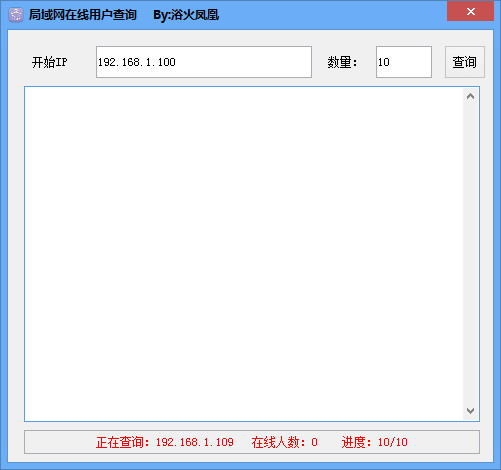Image resolution: width=501 pixels, height=470 pixels.
Task: Click the 数量 label
Action: coord(342,62)
